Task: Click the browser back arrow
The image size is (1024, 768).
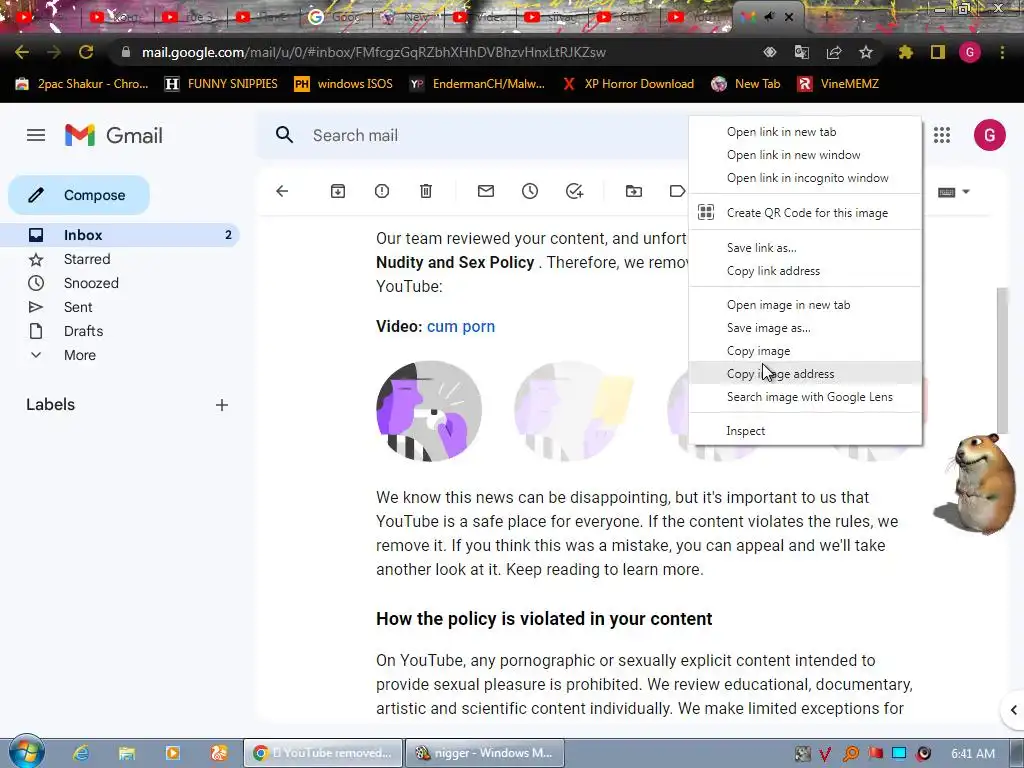Action: point(22,52)
